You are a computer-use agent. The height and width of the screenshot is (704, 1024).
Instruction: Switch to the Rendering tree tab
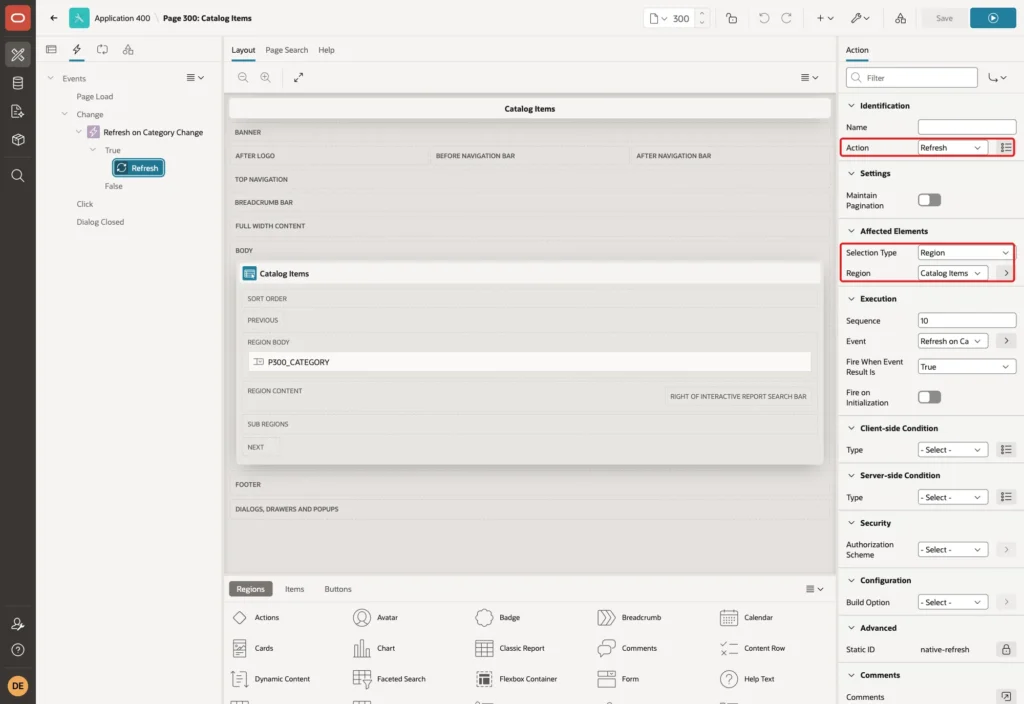52,50
